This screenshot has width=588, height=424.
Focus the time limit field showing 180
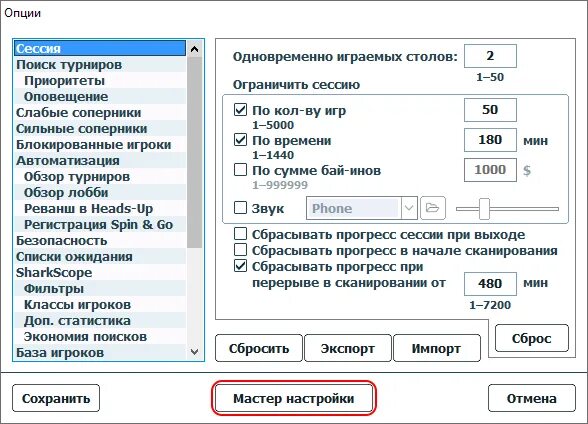tap(490, 140)
